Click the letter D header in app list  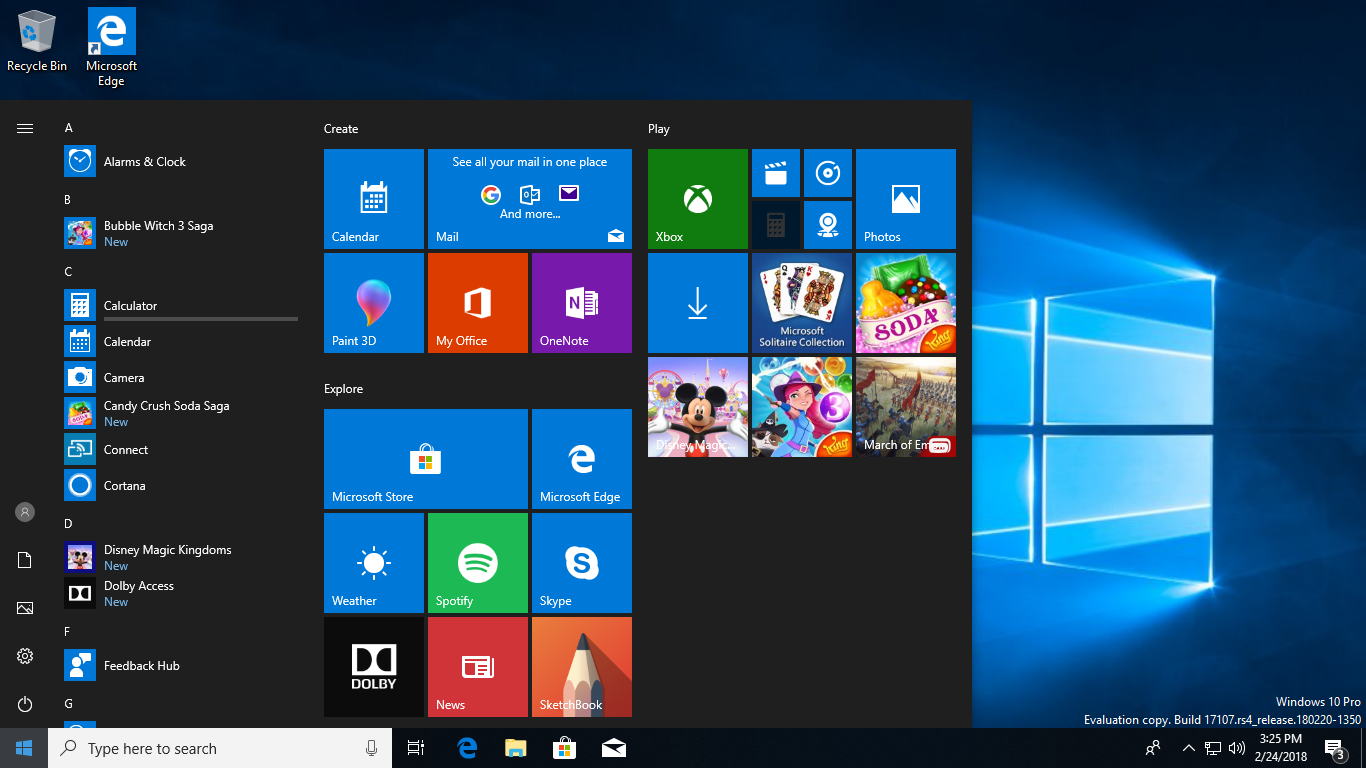point(68,524)
